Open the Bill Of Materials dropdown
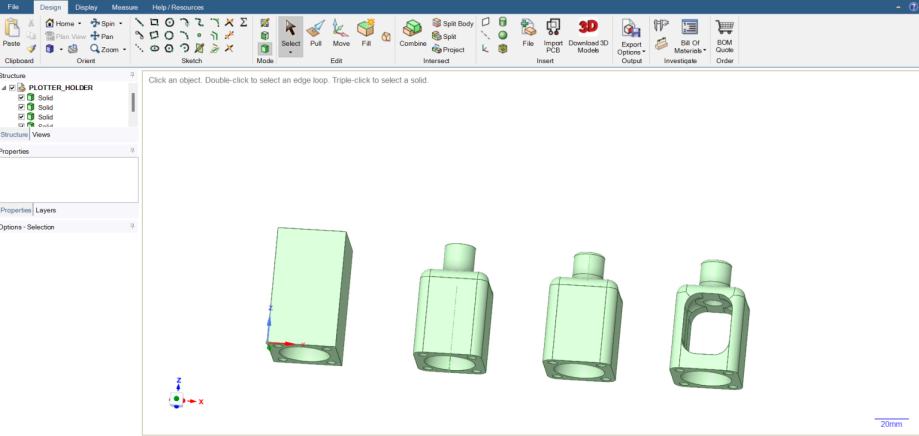919x436 pixels. pyautogui.click(x=690, y=36)
